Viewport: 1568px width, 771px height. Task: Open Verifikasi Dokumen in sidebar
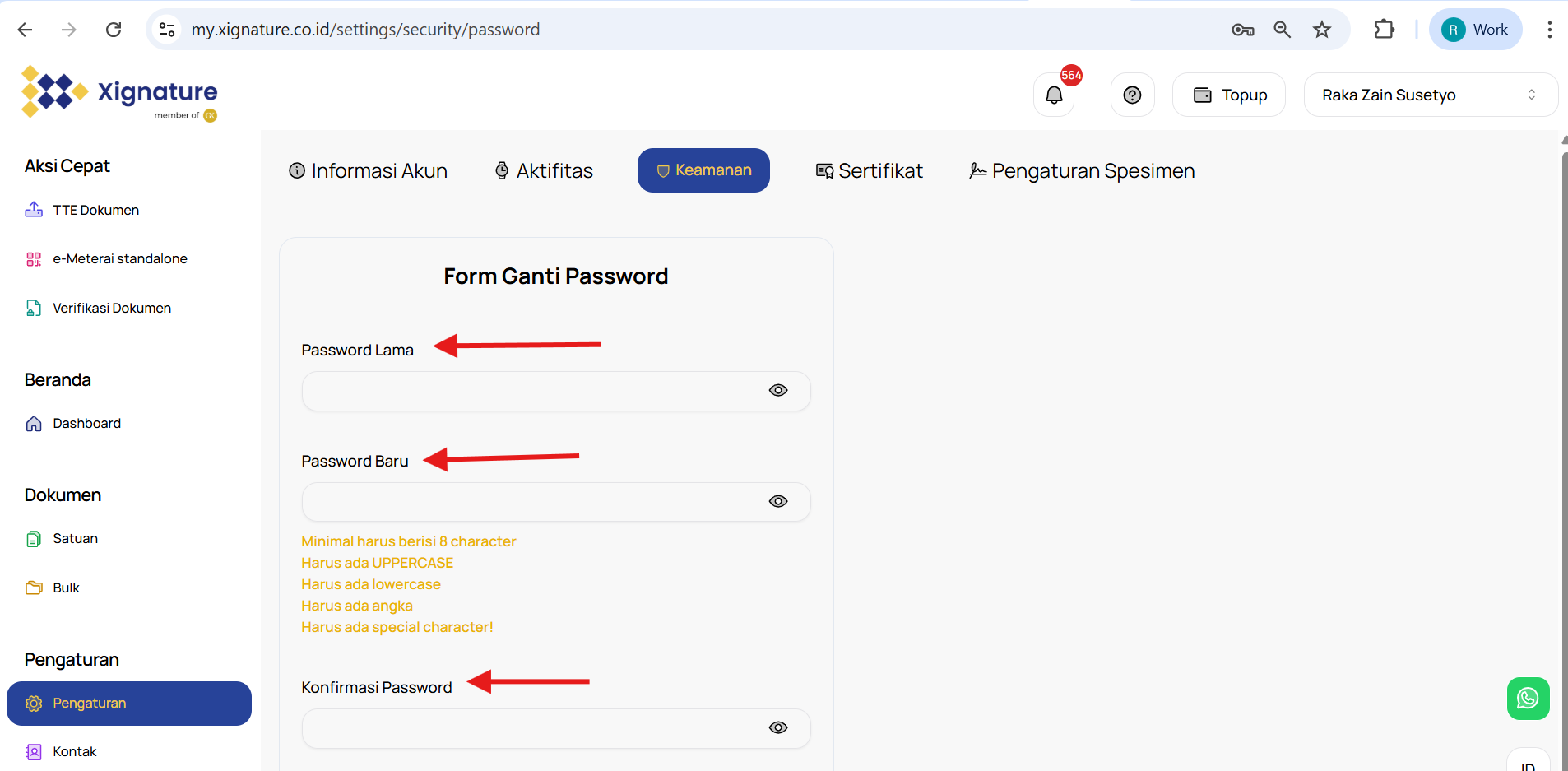(x=111, y=308)
